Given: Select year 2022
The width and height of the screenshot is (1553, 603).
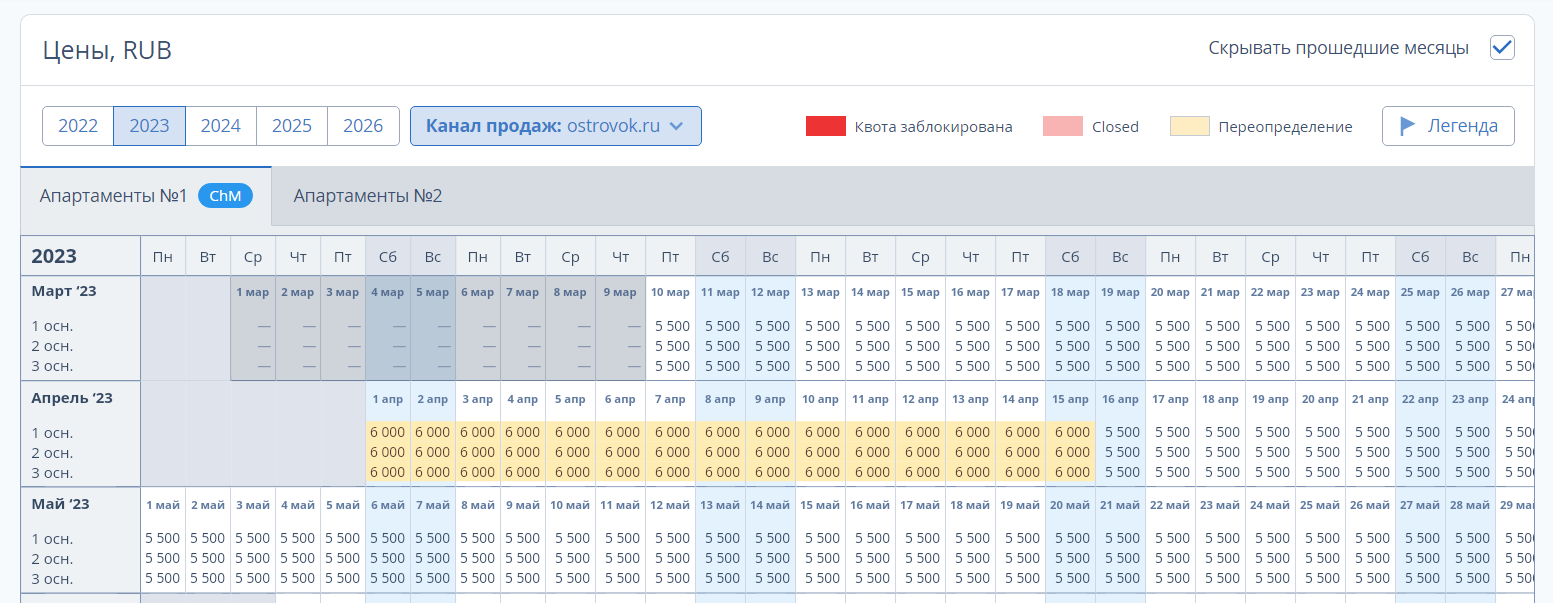Looking at the screenshot, I should (x=78, y=126).
